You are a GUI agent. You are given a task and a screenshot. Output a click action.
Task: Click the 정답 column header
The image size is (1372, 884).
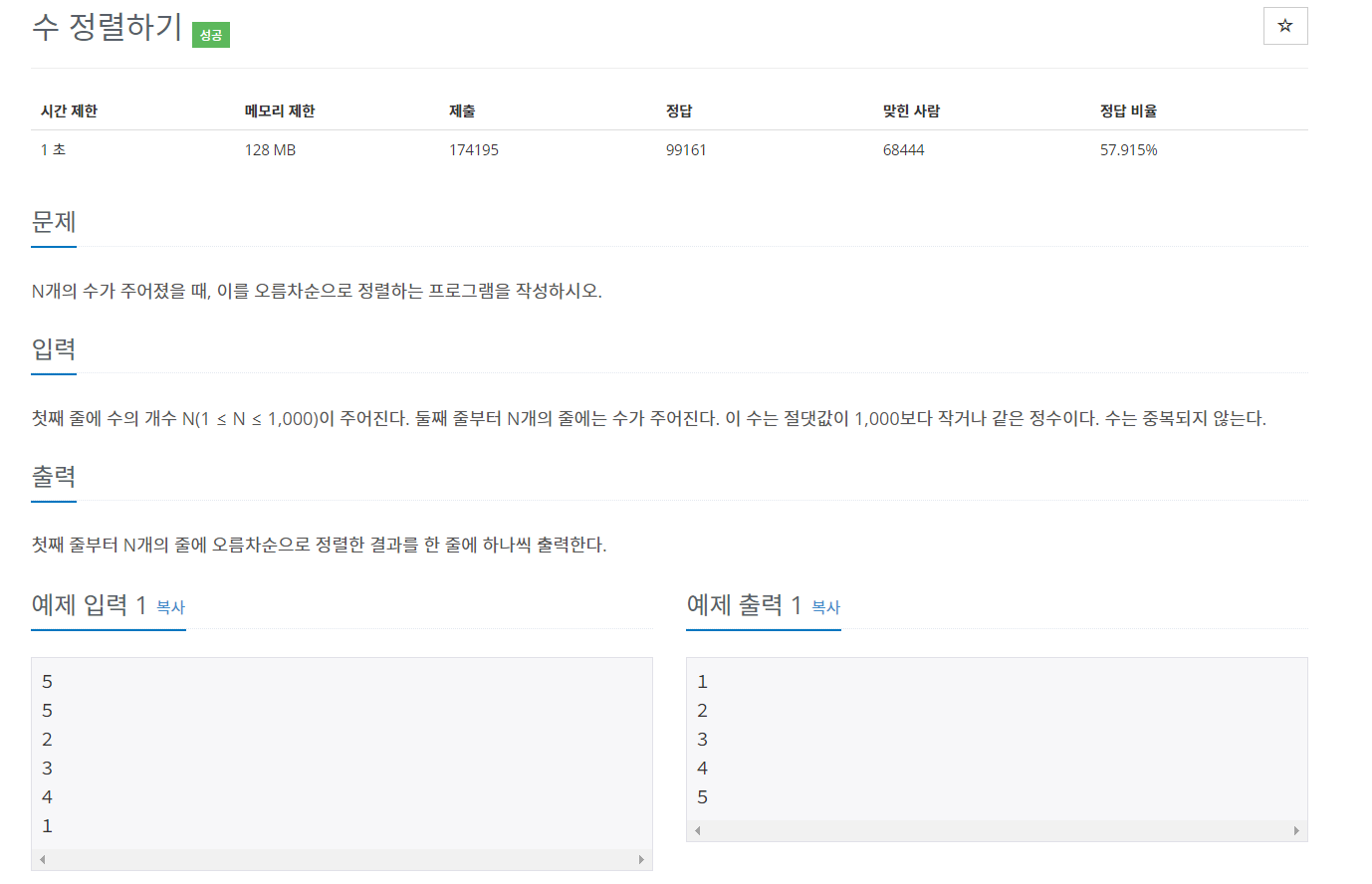coord(679,110)
